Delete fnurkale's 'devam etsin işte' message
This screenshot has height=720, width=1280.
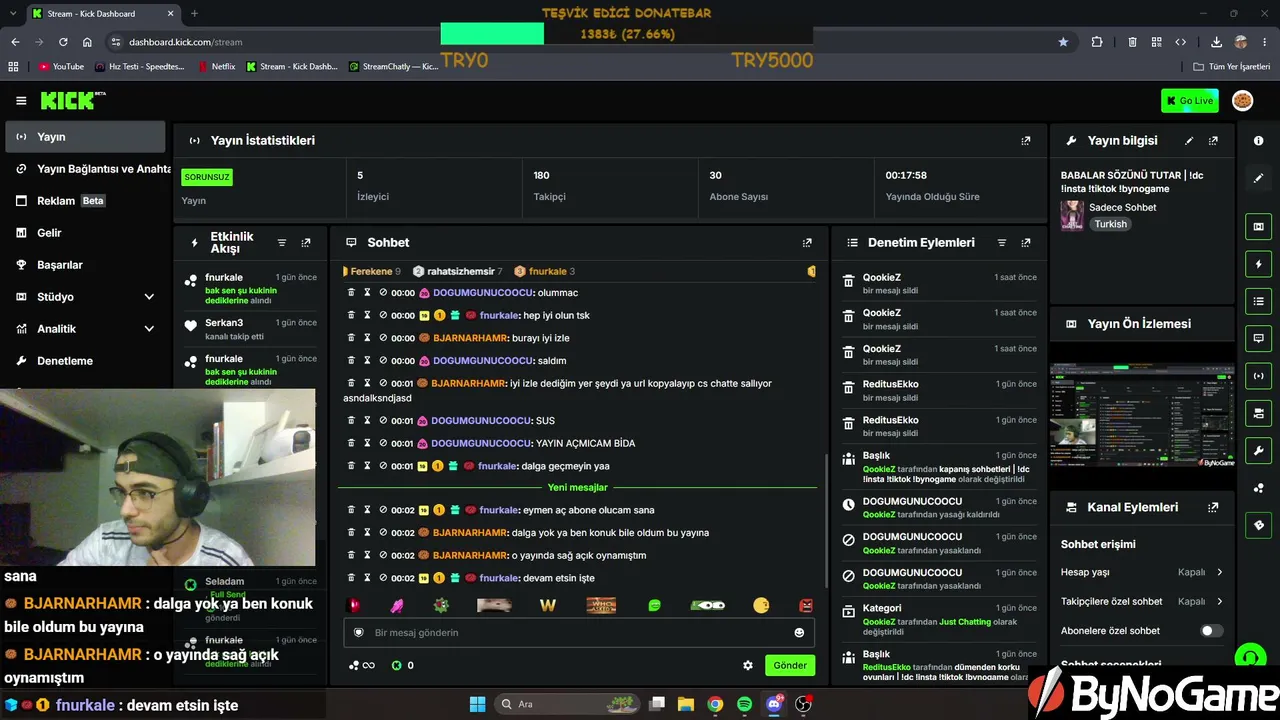[351, 578]
